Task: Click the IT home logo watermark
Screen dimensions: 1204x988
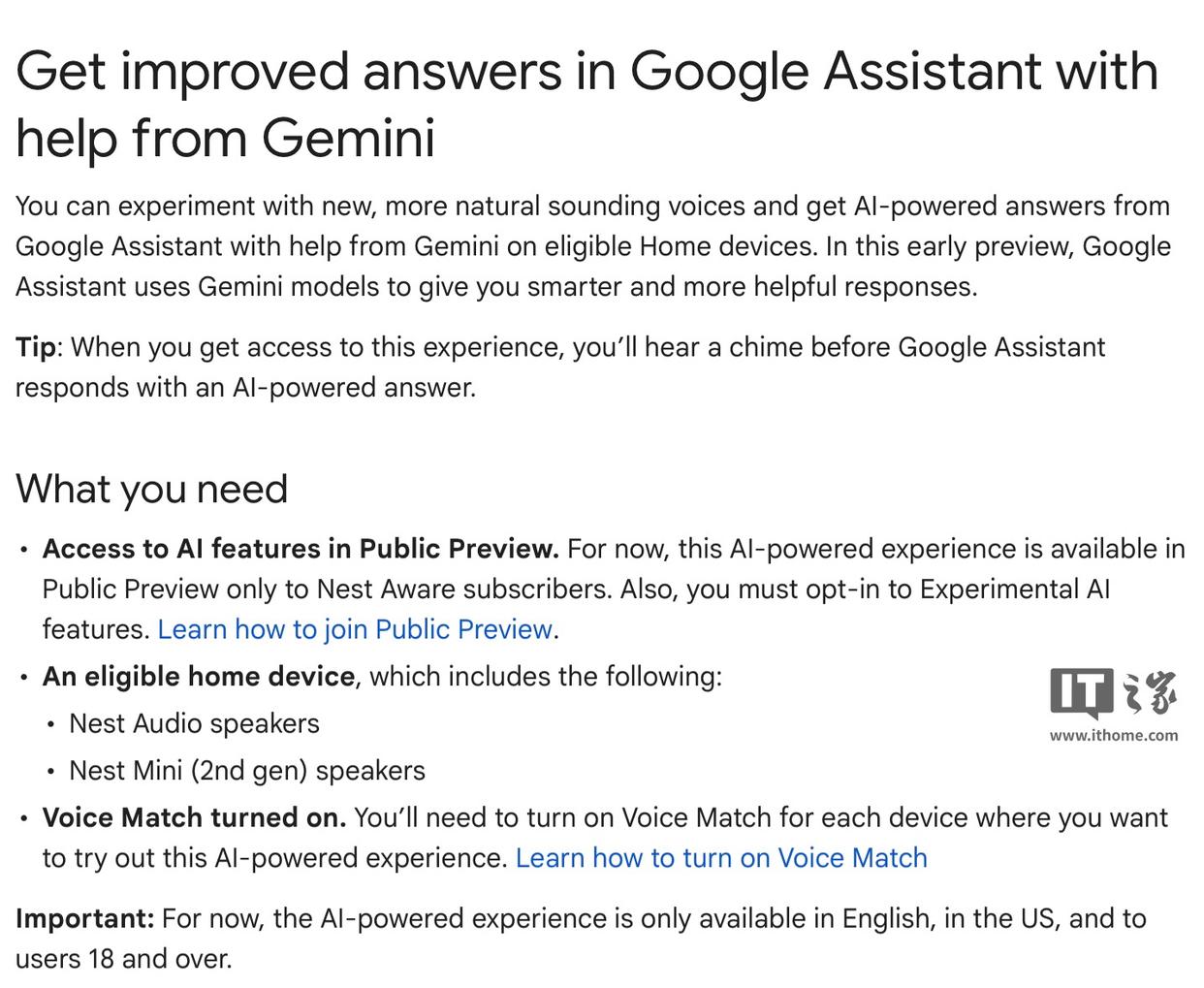Action: 1114,693
